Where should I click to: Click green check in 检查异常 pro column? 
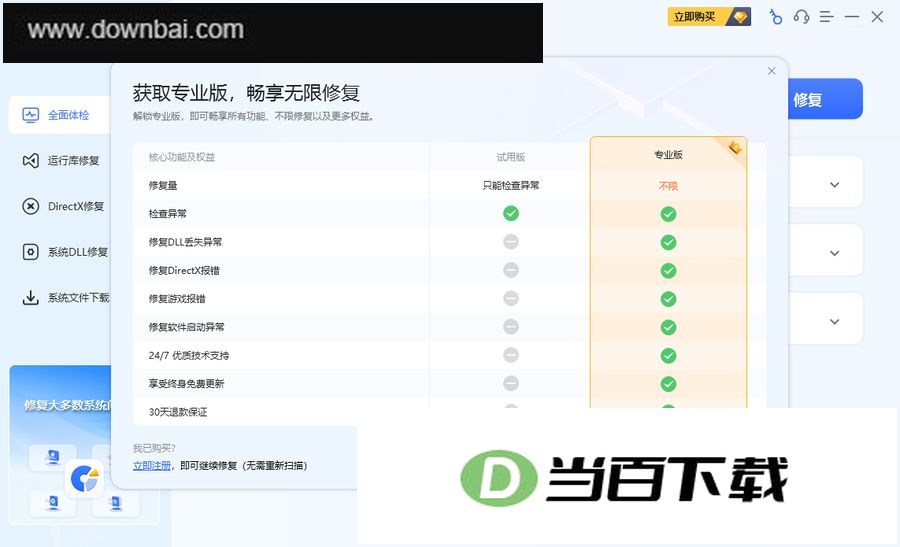pos(668,214)
